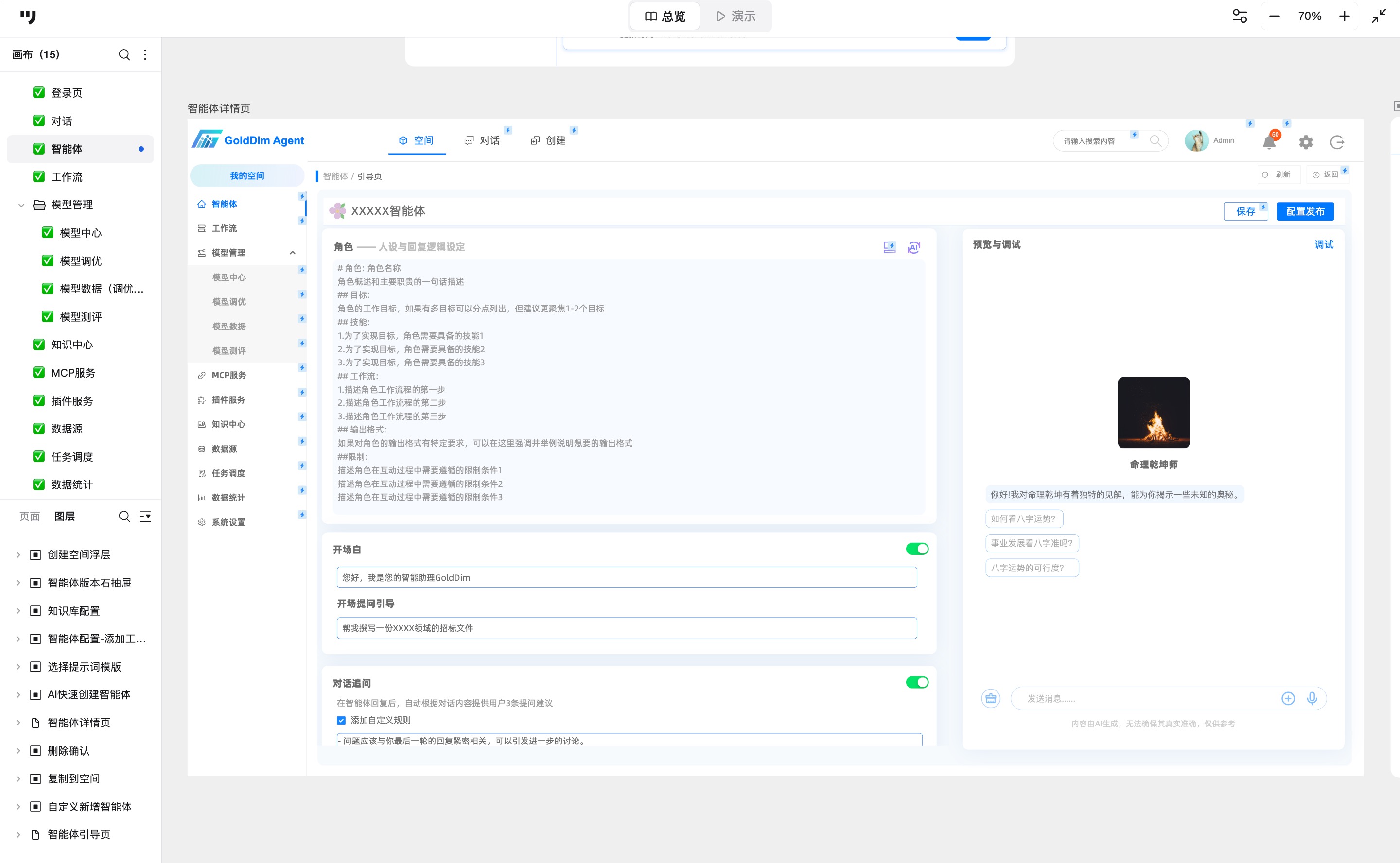Click the AI optimize icon in the role panel
1400x863 pixels.
click(913, 247)
